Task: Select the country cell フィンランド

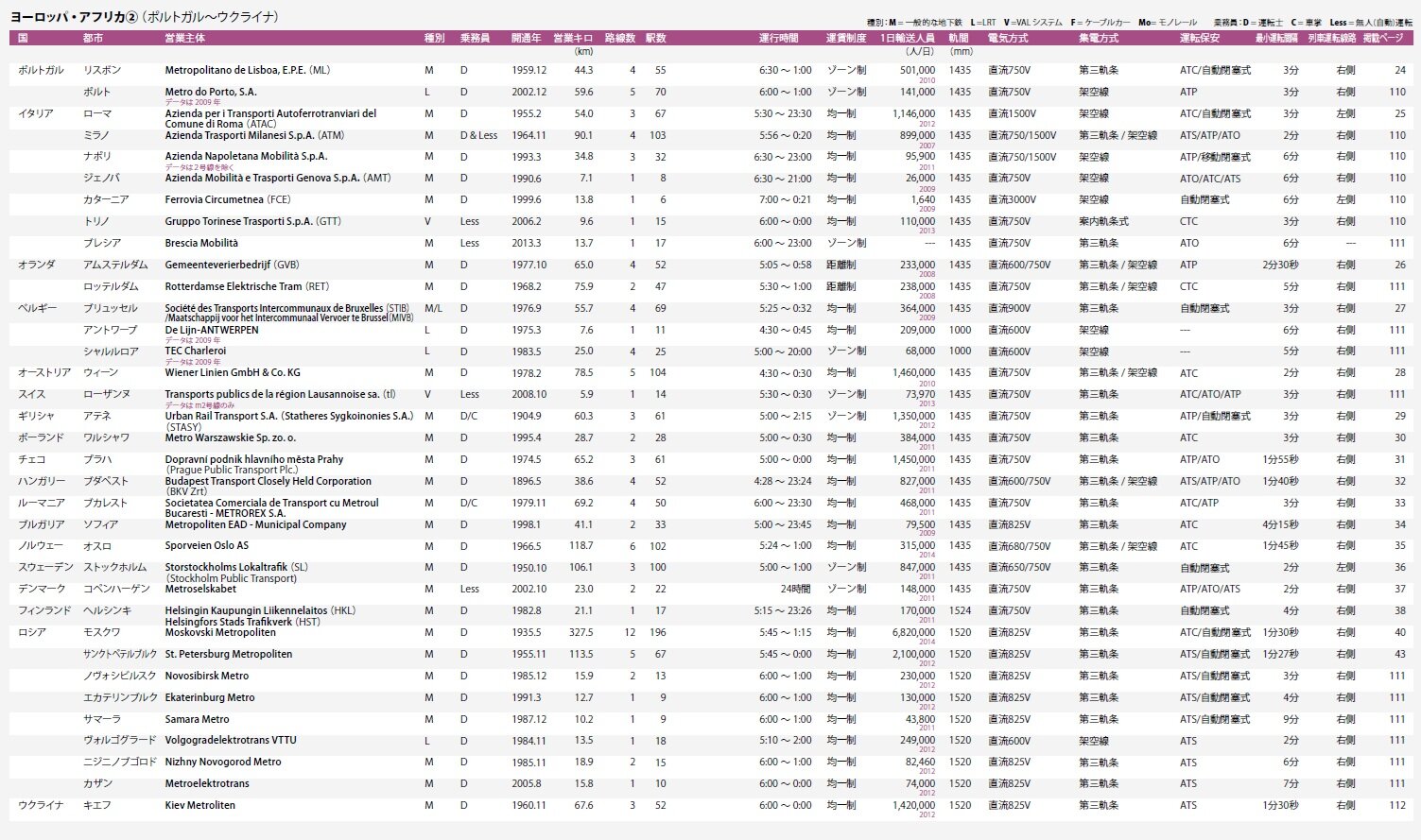Action: pos(45,610)
